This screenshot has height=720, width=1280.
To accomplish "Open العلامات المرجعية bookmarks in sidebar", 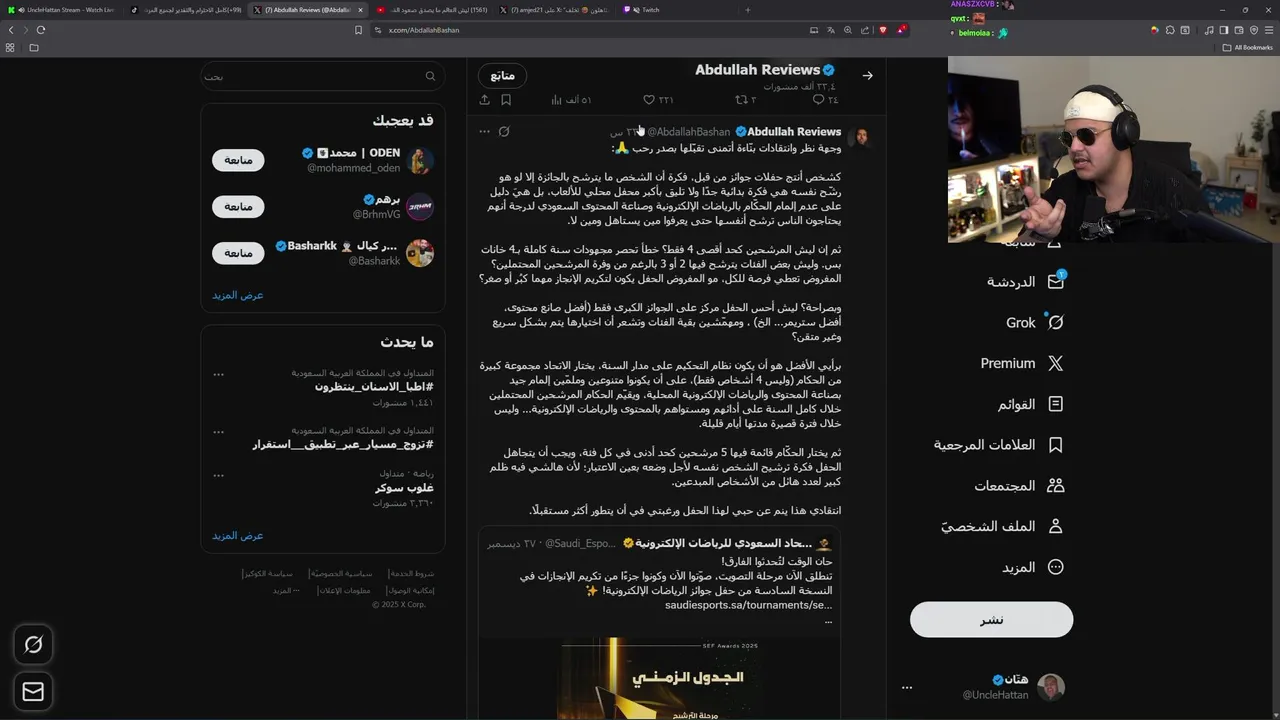I will pyautogui.click(x=999, y=445).
